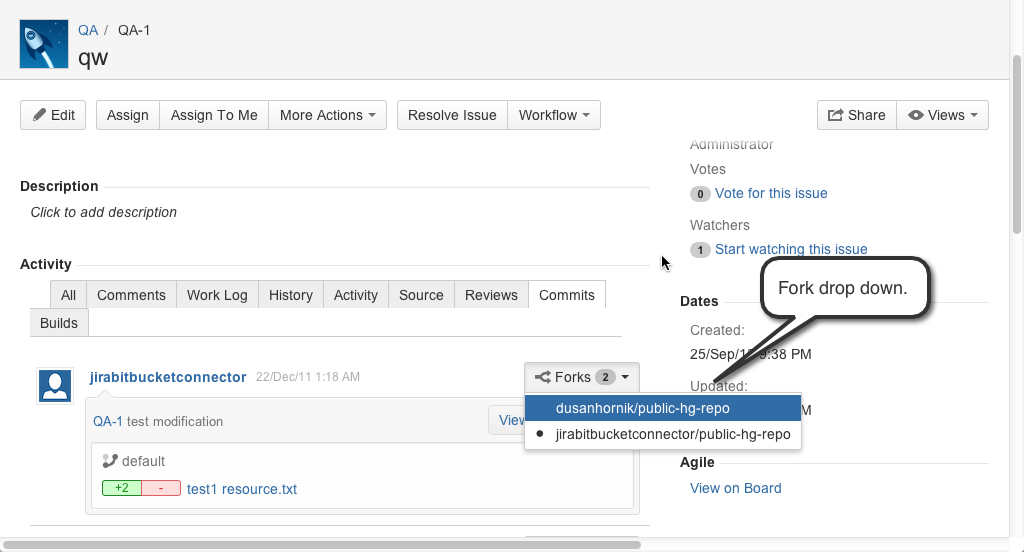Open the More Actions dropdown
The height and width of the screenshot is (552, 1024).
328,115
